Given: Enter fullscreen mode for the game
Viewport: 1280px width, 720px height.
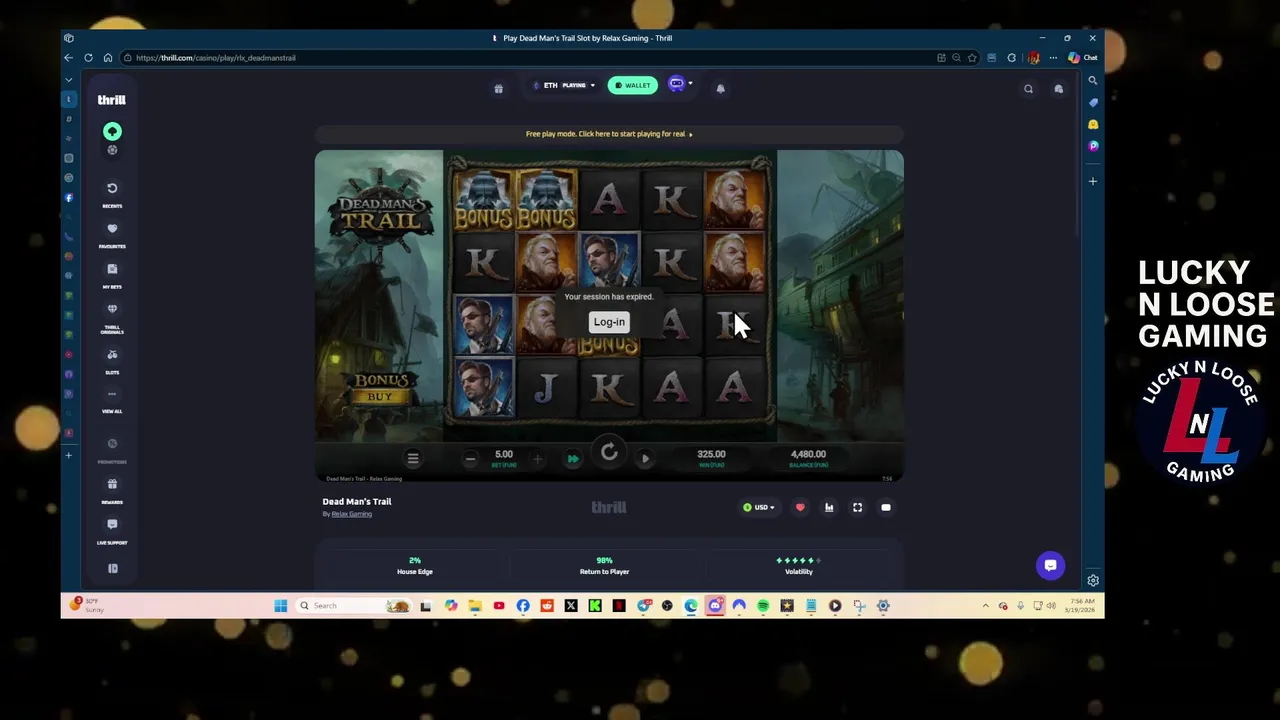Looking at the screenshot, I should [857, 507].
